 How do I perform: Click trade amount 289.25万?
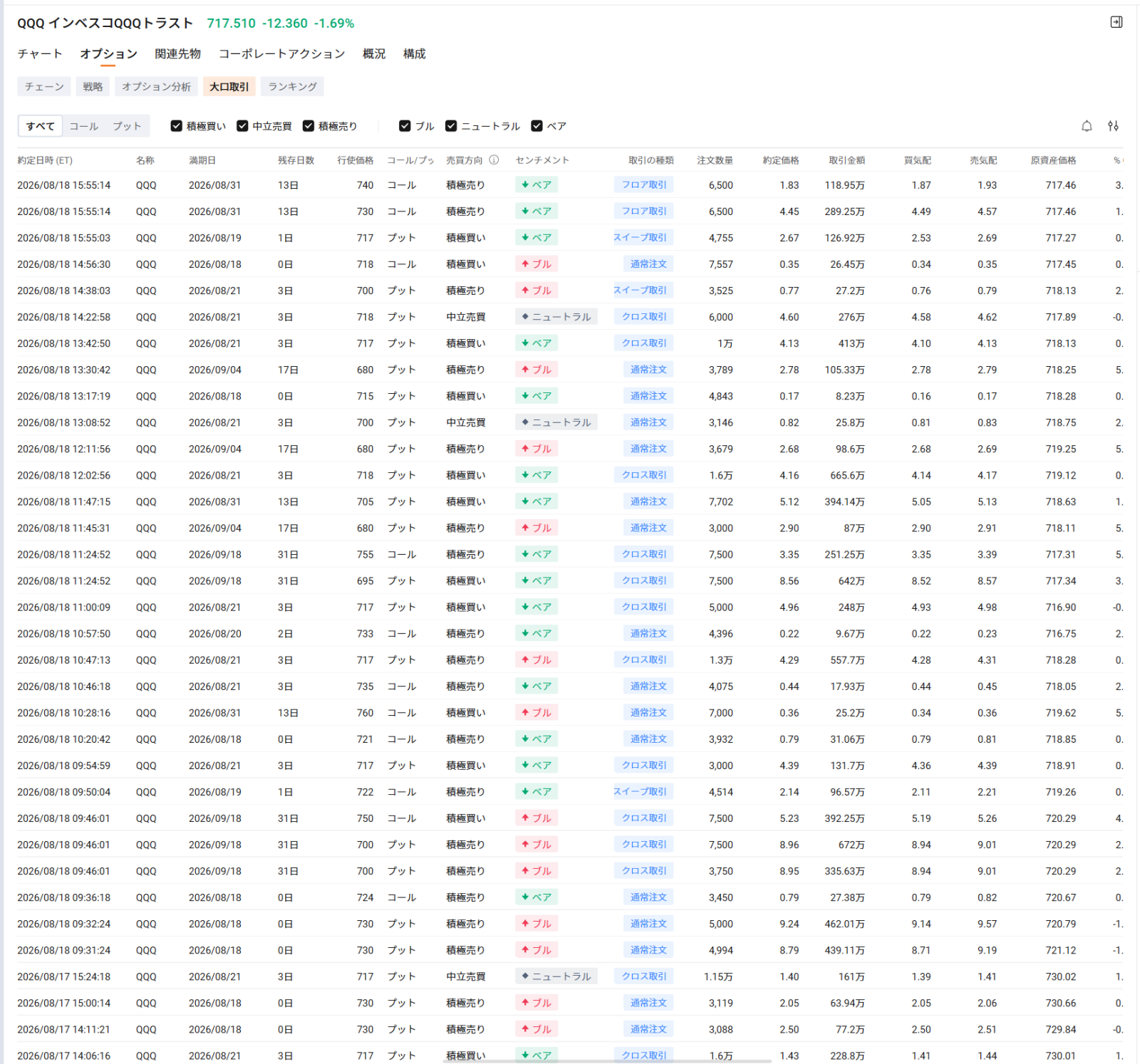click(845, 212)
